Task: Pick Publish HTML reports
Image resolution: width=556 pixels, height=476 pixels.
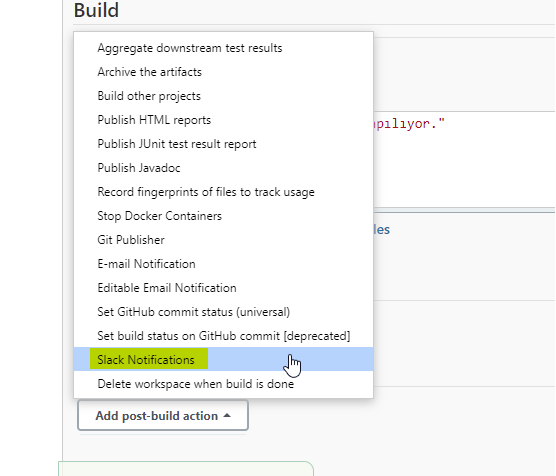Action: (223, 120)
